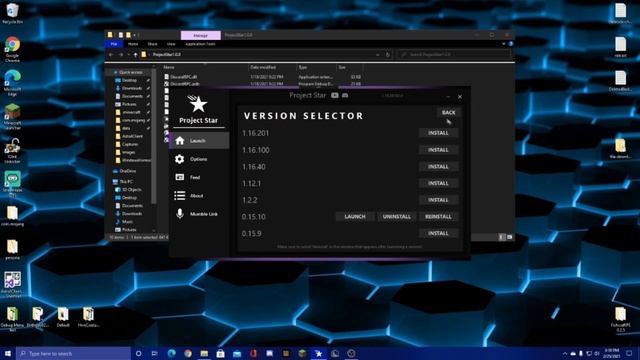Open the Manage tab in File Explorer

(200, 36)
